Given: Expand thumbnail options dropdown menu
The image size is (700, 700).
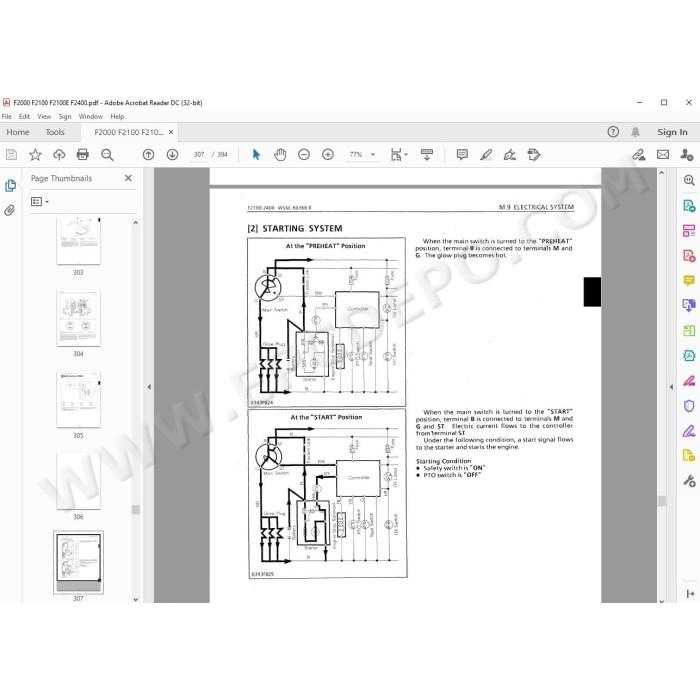Looking at the screenshot, I should 40,202.
